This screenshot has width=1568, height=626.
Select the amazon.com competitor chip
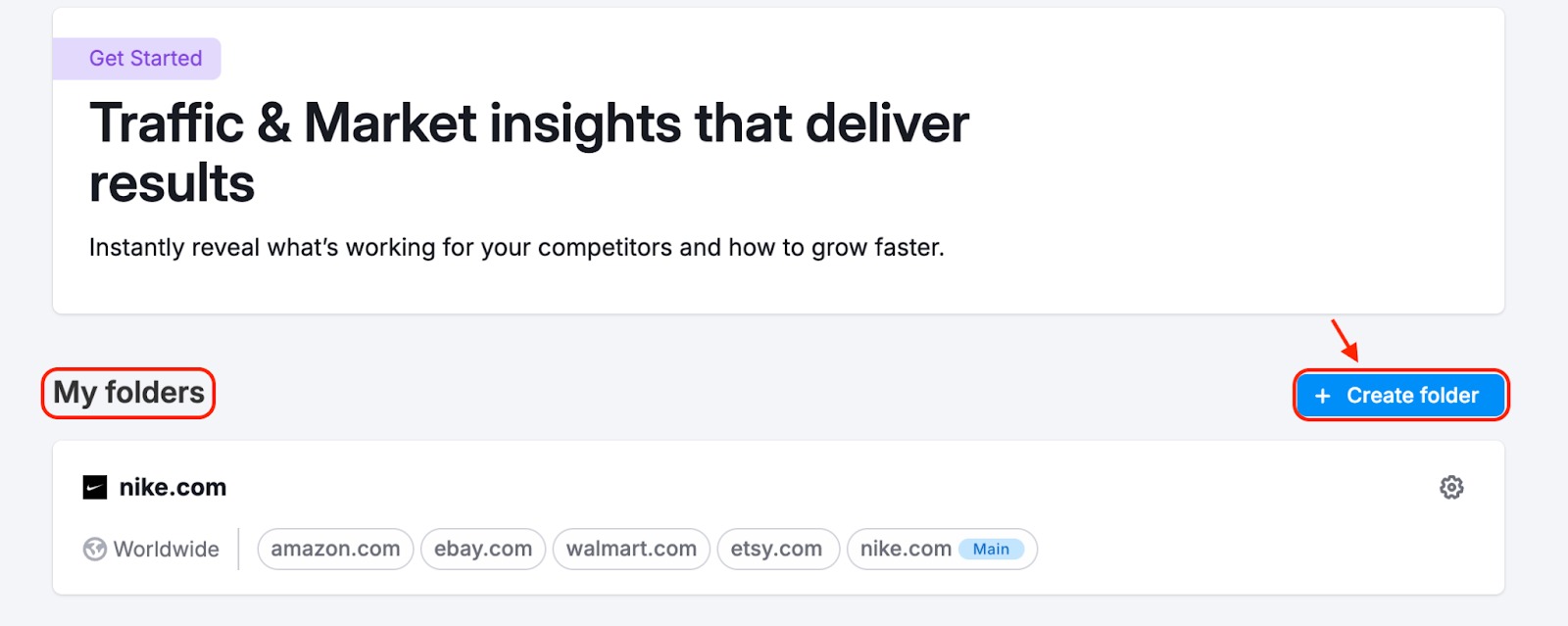pyautogui.click(x=335, y=549)
